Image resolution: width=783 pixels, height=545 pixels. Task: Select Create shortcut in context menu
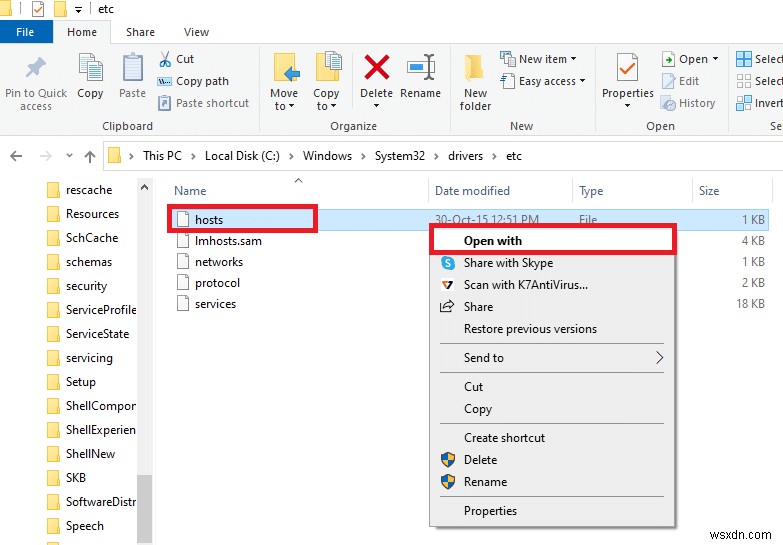553,438
